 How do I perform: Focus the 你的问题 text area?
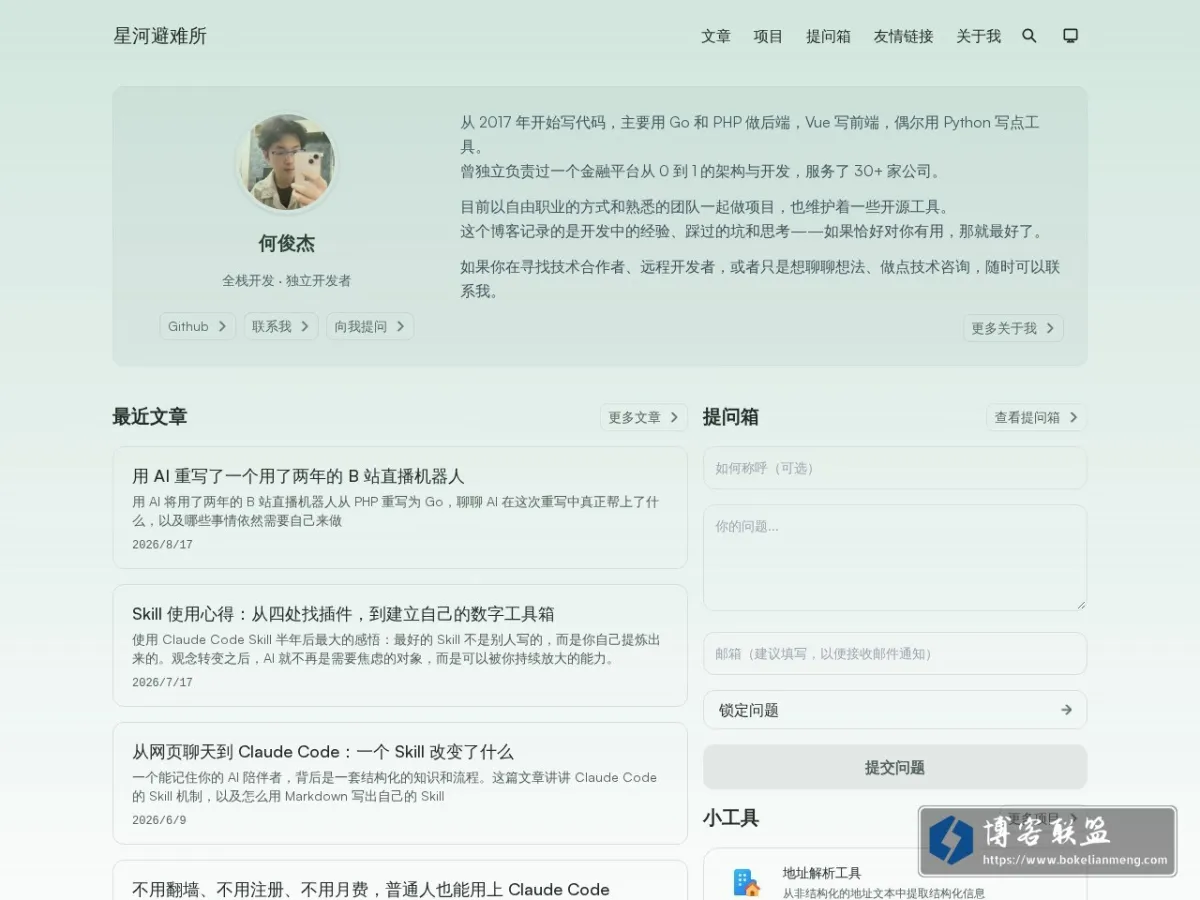click(x=895, y=557)
